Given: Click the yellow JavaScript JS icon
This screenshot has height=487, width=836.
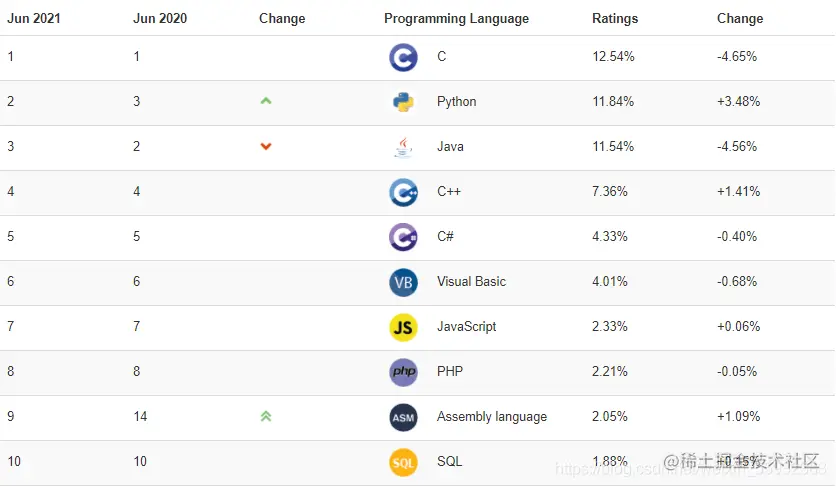Looking at the screenshot, I should coord(403,327).
